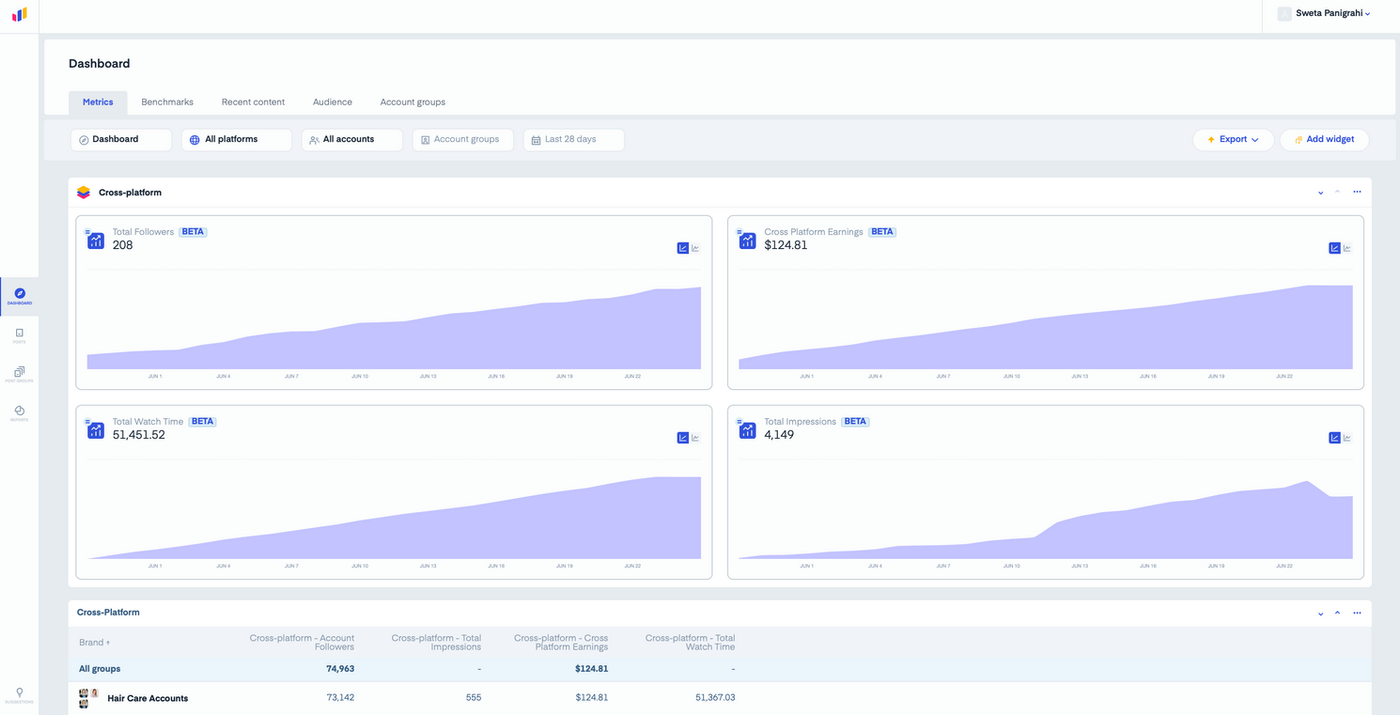The height and width of the screenshot is (715, 1400).
Task: Click the Total Followers metric icon
Action: [x=95, y=239]
